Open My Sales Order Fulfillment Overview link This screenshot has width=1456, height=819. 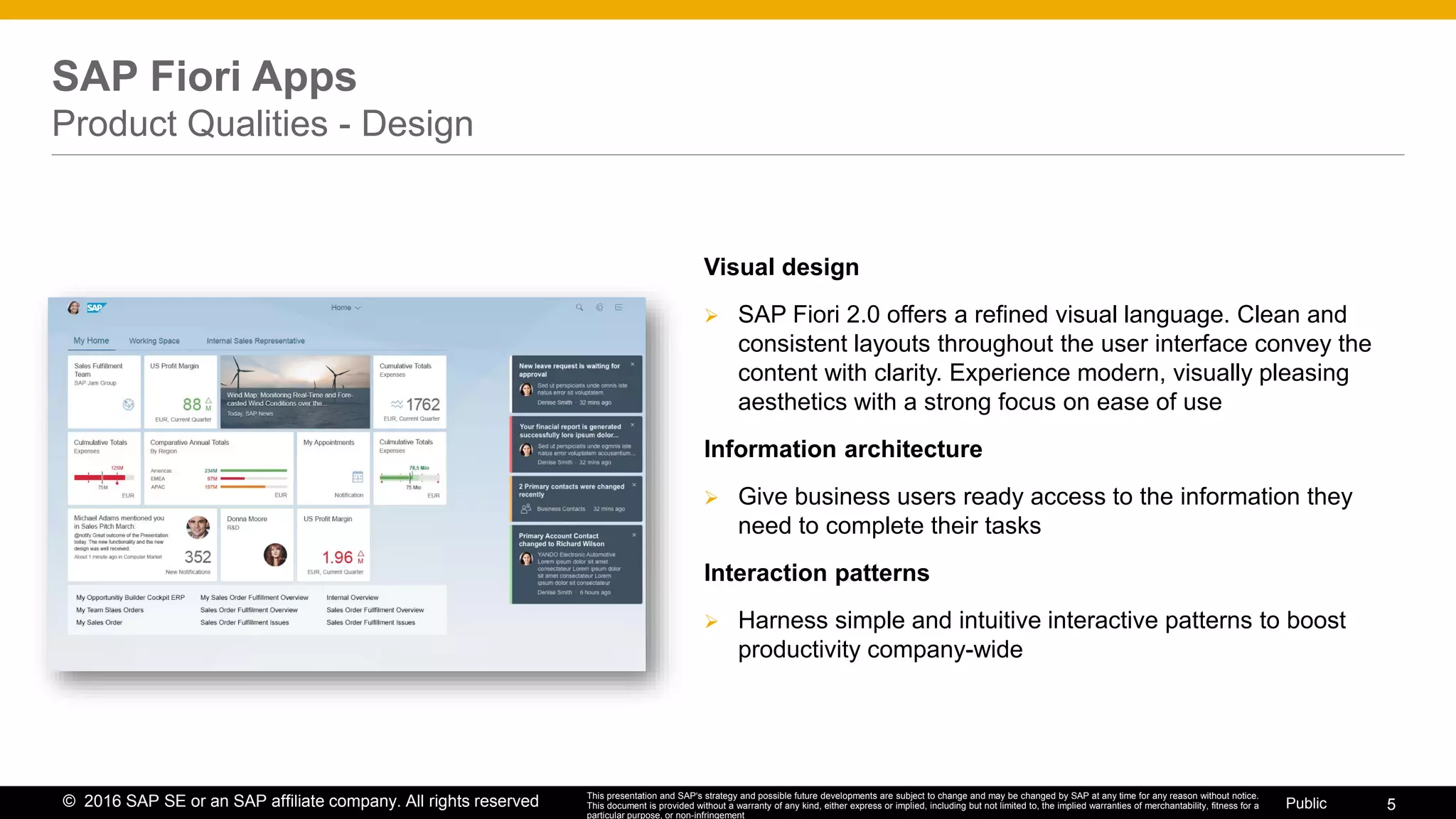(255, 598)
